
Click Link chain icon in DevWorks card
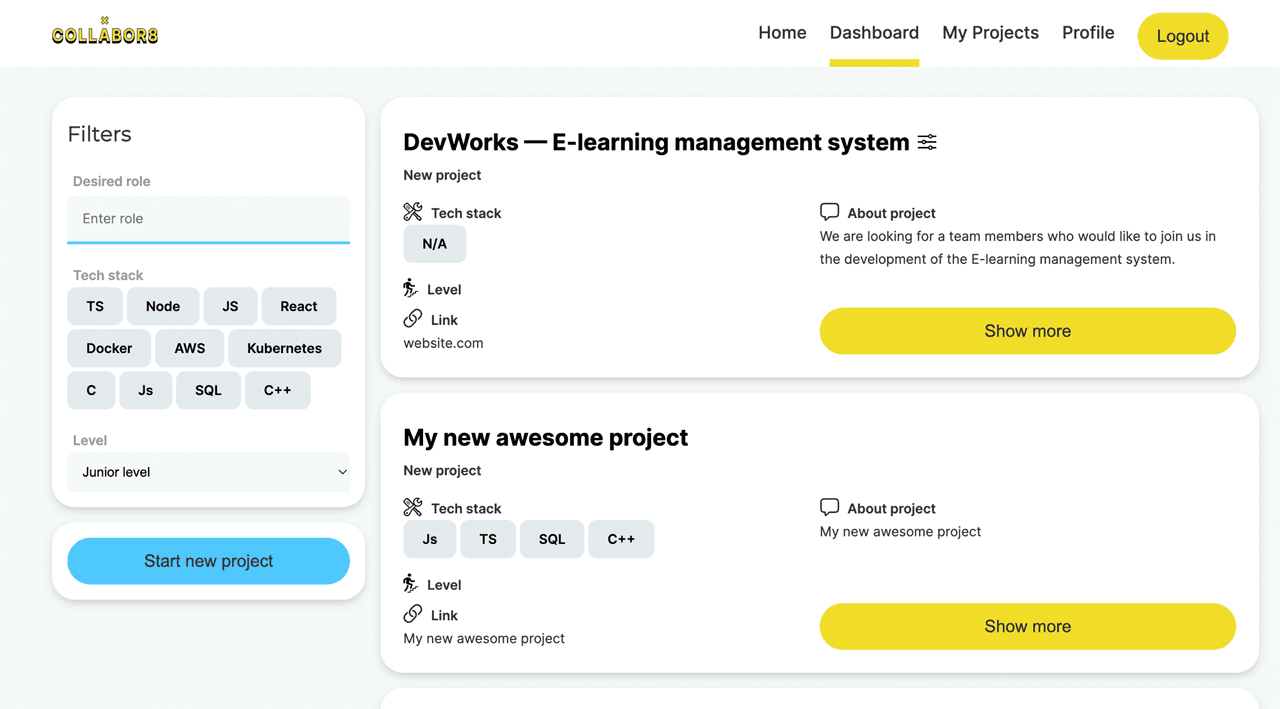coord(413,318)
